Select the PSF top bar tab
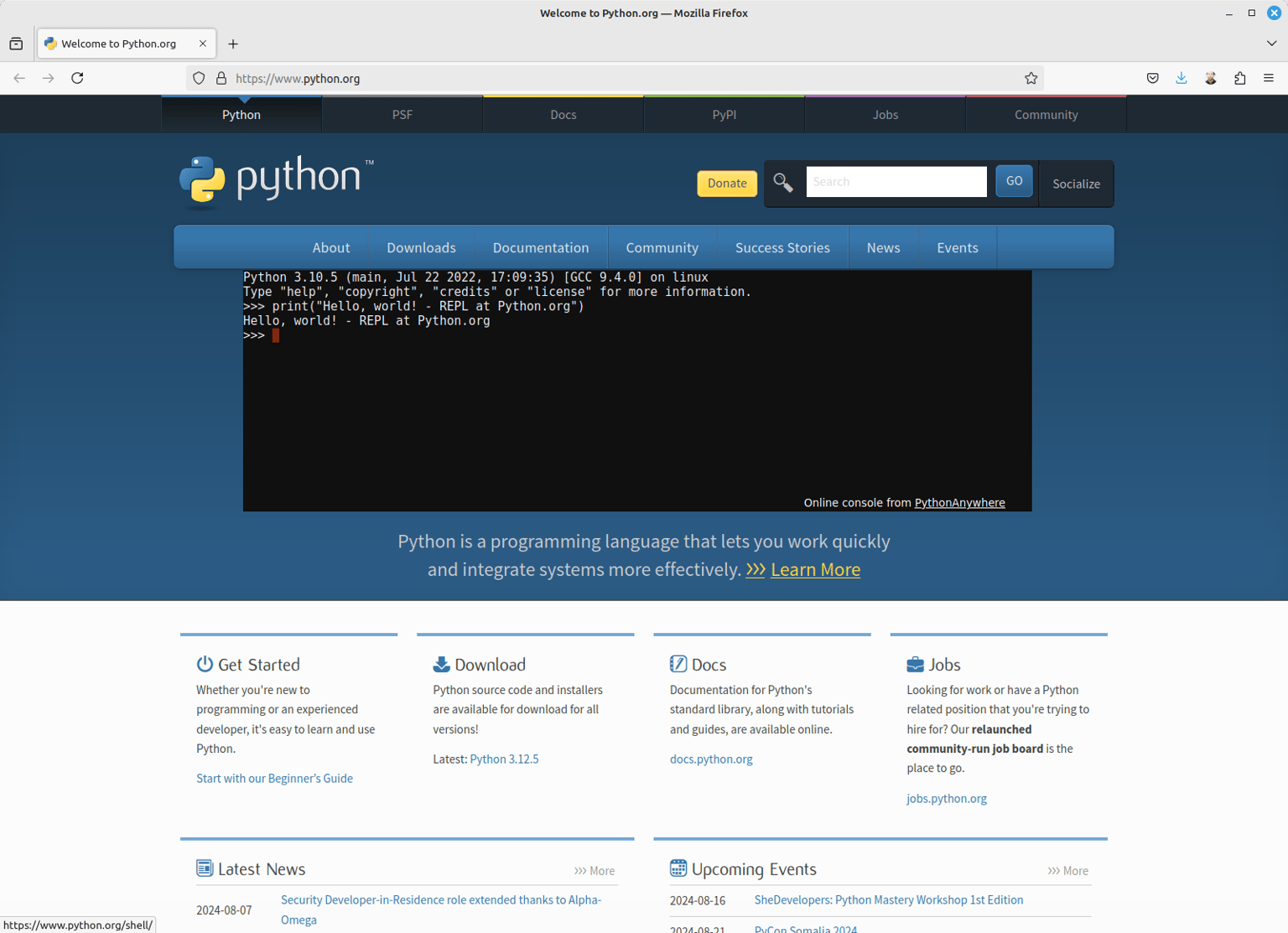The width and height of the screenshot is (1288, 933). pyautogui.click(x=402, y=114)
